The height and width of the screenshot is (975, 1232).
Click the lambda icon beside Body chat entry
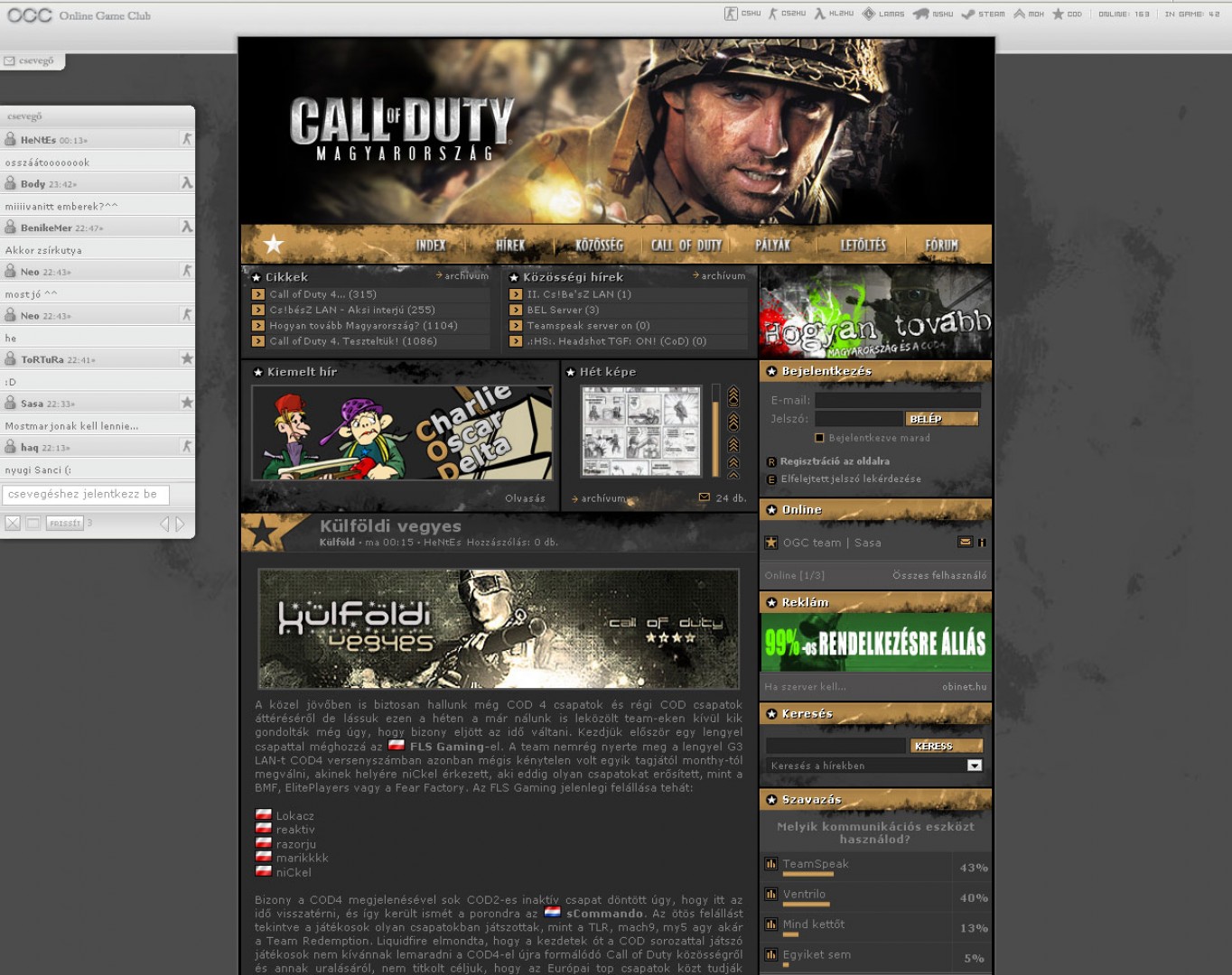coord(187,183)
